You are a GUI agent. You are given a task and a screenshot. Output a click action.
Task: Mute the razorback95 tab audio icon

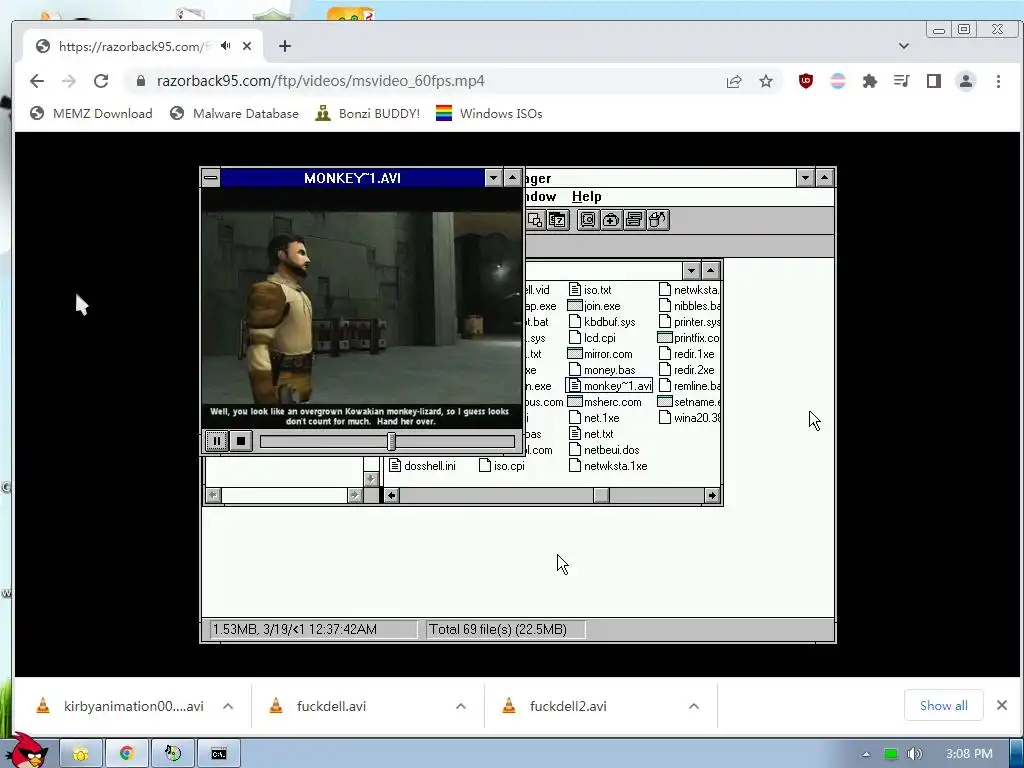(225, 46)
